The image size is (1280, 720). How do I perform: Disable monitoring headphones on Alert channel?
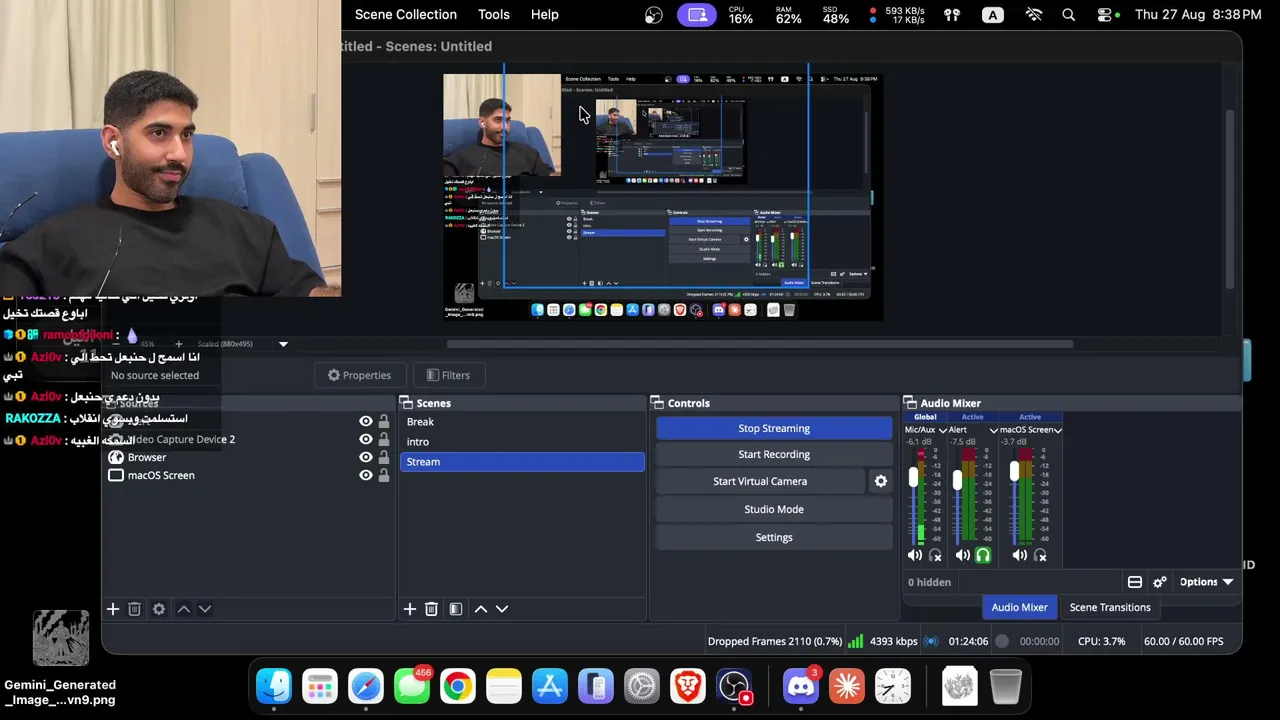coord(983,555)
